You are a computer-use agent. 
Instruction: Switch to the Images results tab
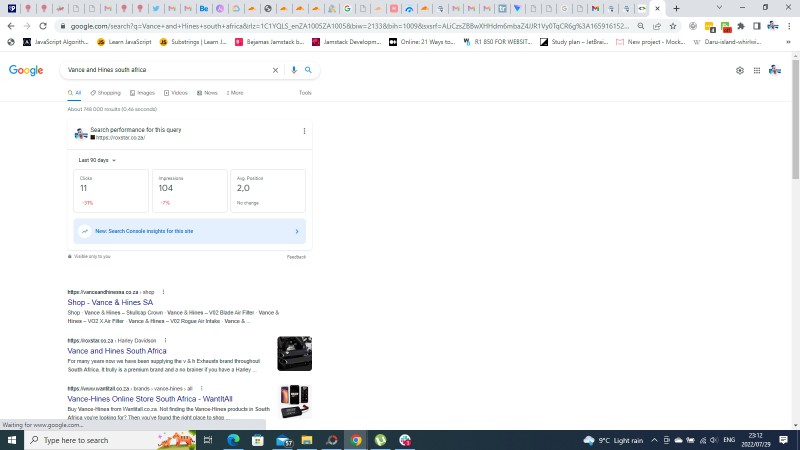[142, 93]
